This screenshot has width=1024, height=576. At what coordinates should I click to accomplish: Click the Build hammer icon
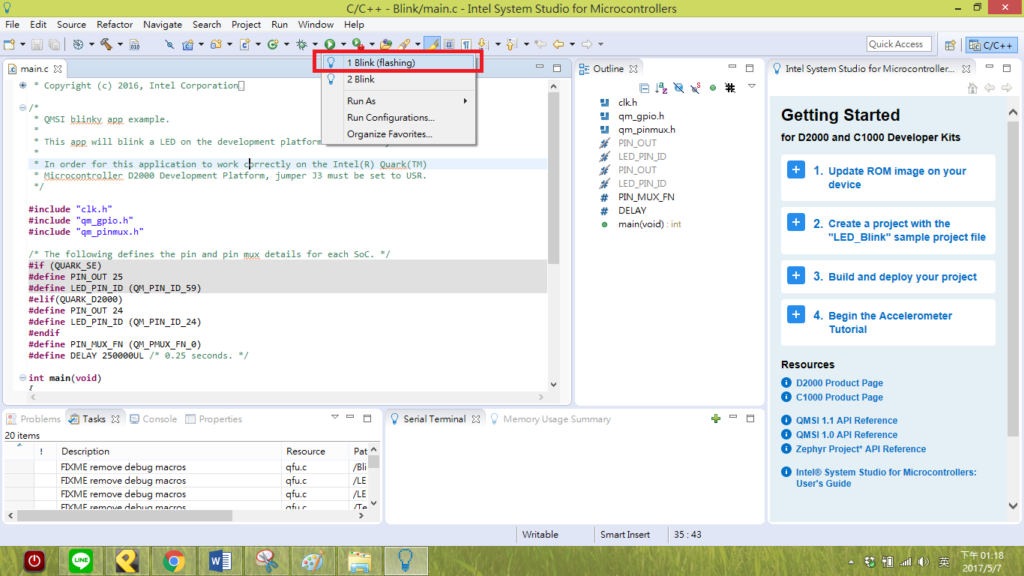tap(106, 44)
